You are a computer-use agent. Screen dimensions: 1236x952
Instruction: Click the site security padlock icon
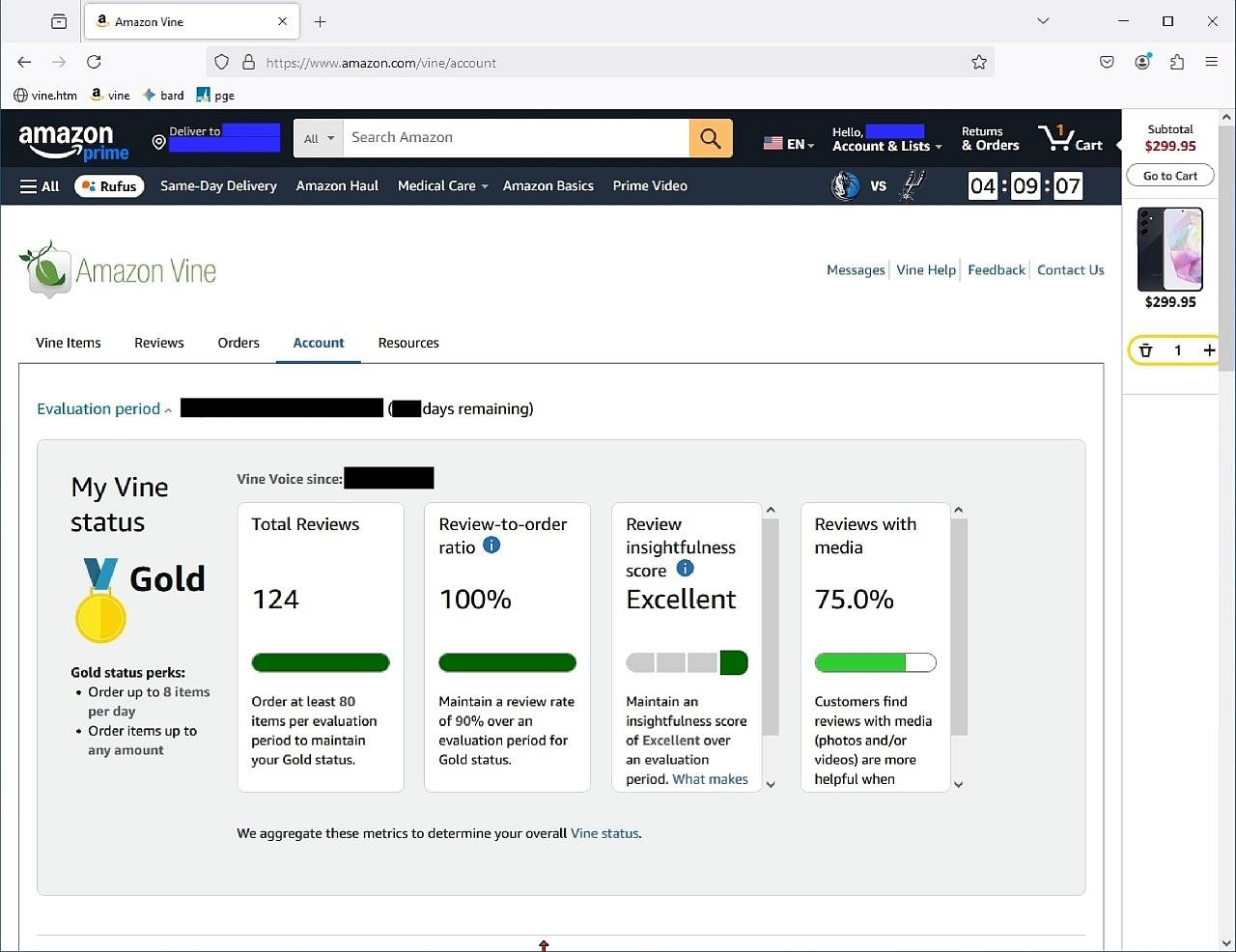click(x=248, y=62)
